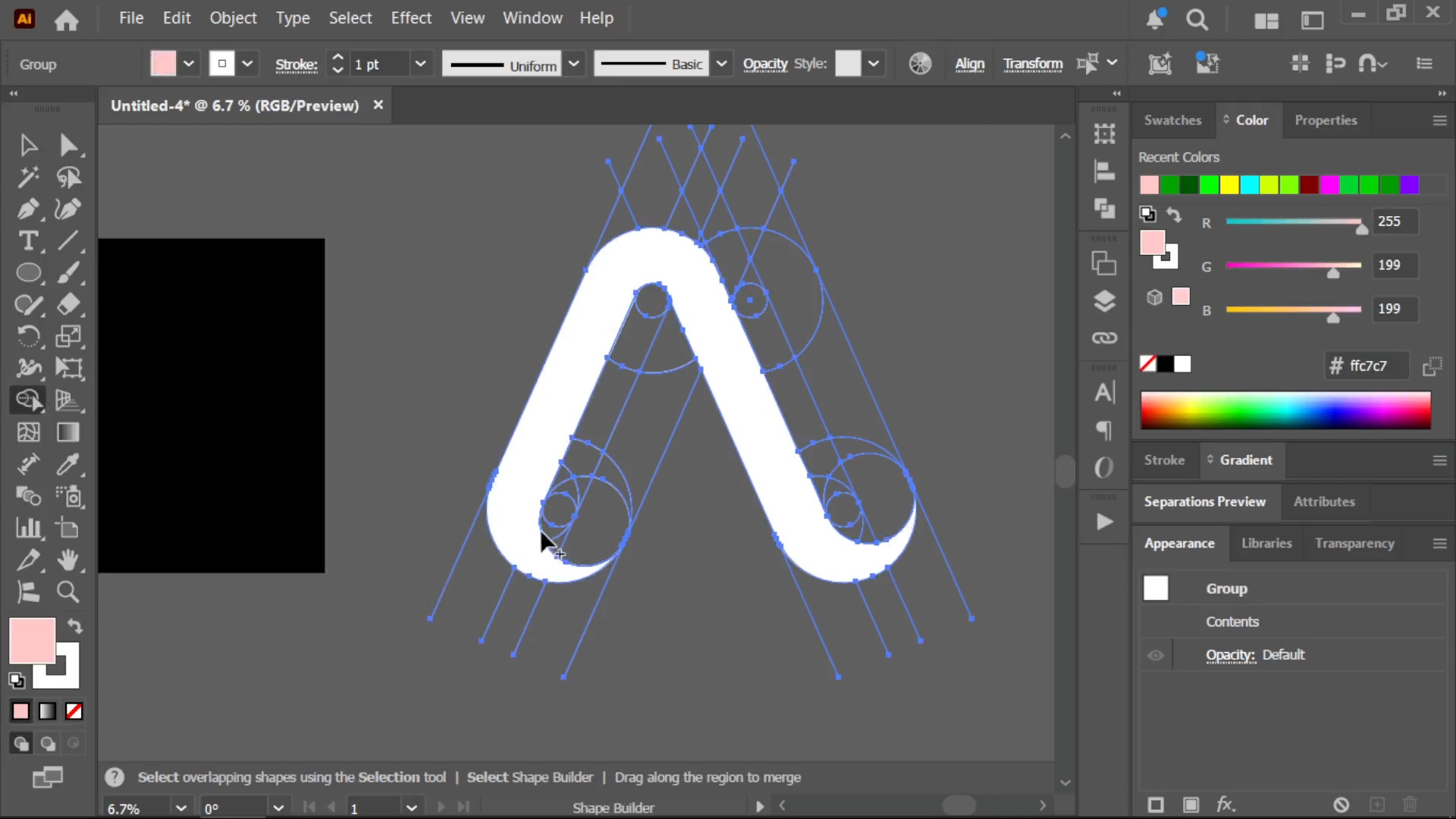Add new effect fx button
This screenshot has height=819, width=1456.
tap(1225, 805)
